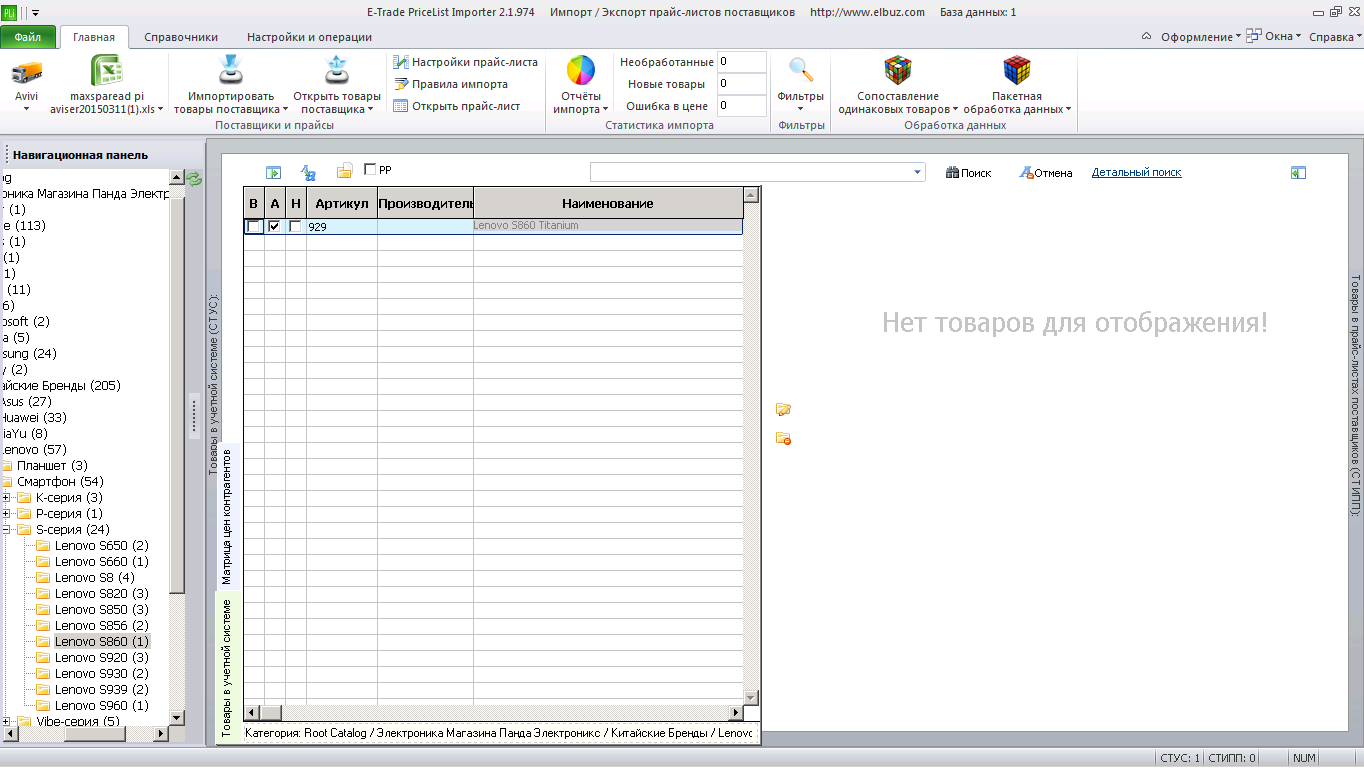Click Сопоставление одинаковых товаров cube icon
Viewport: 1364px width, 768px height.
(x=898, y=70)
